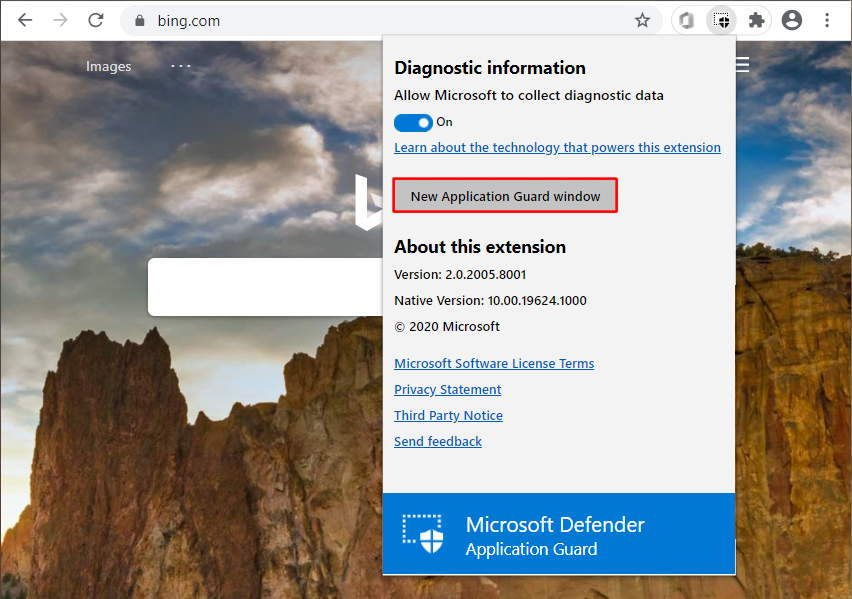Viewport: 852px width, 599px height.
Task: Open the Extensions puzzle-piece menu
Action: point(757,20)
